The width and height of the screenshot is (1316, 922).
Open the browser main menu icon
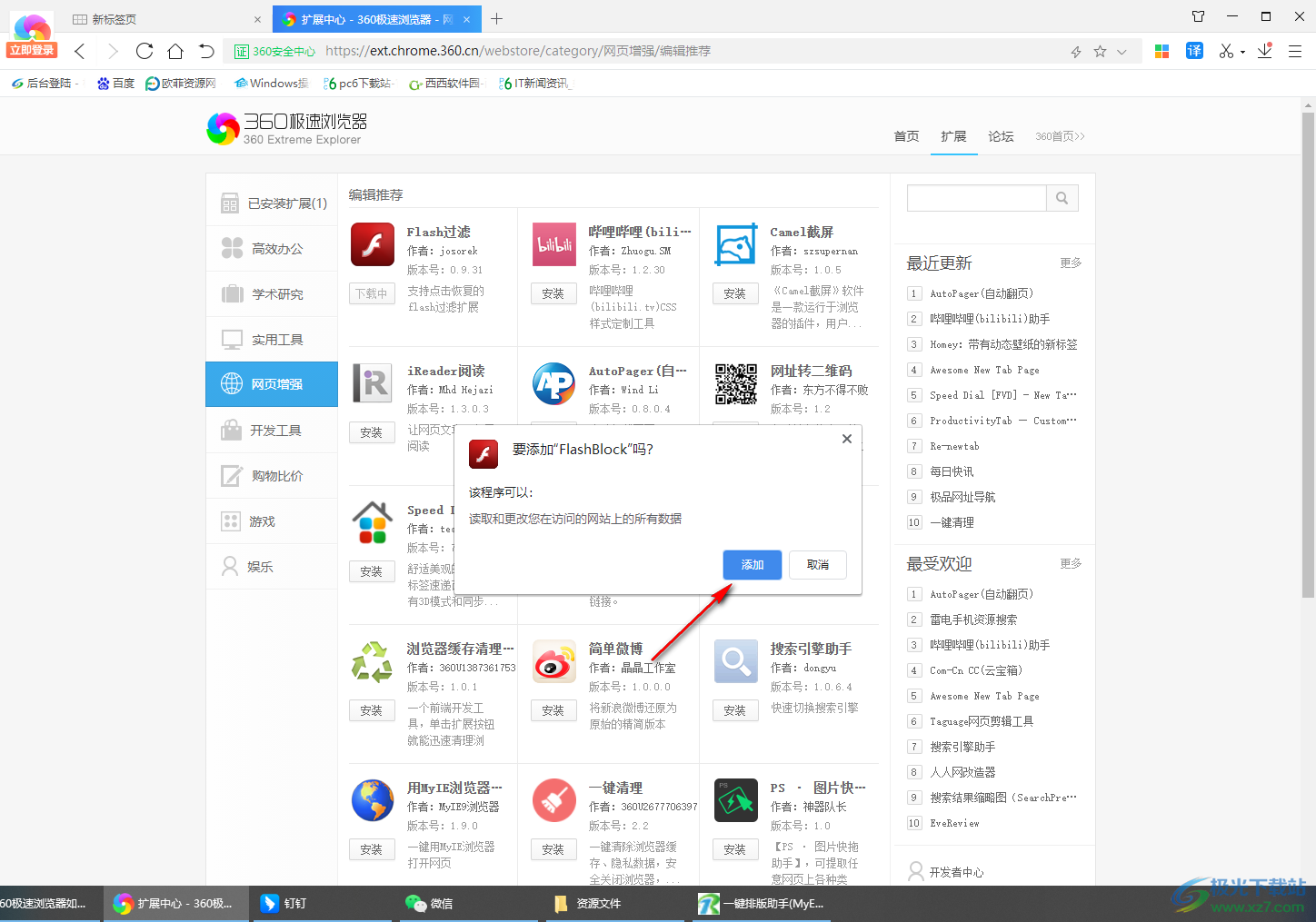point(1295,52)
